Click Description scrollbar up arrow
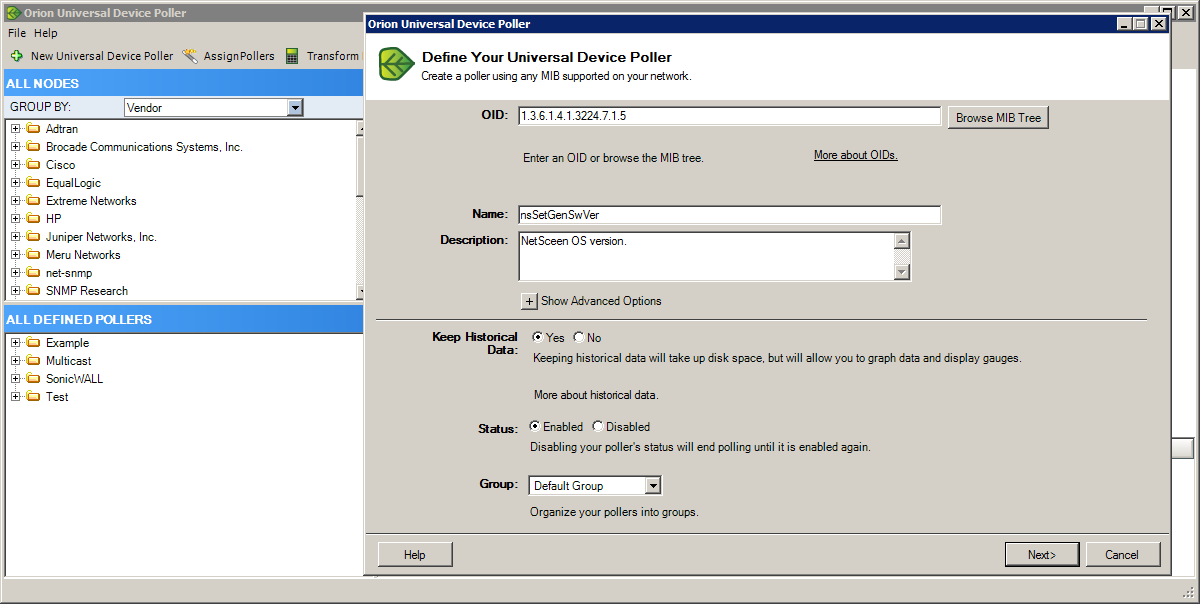Screen dimensions: 1200x604 [902, 241]
